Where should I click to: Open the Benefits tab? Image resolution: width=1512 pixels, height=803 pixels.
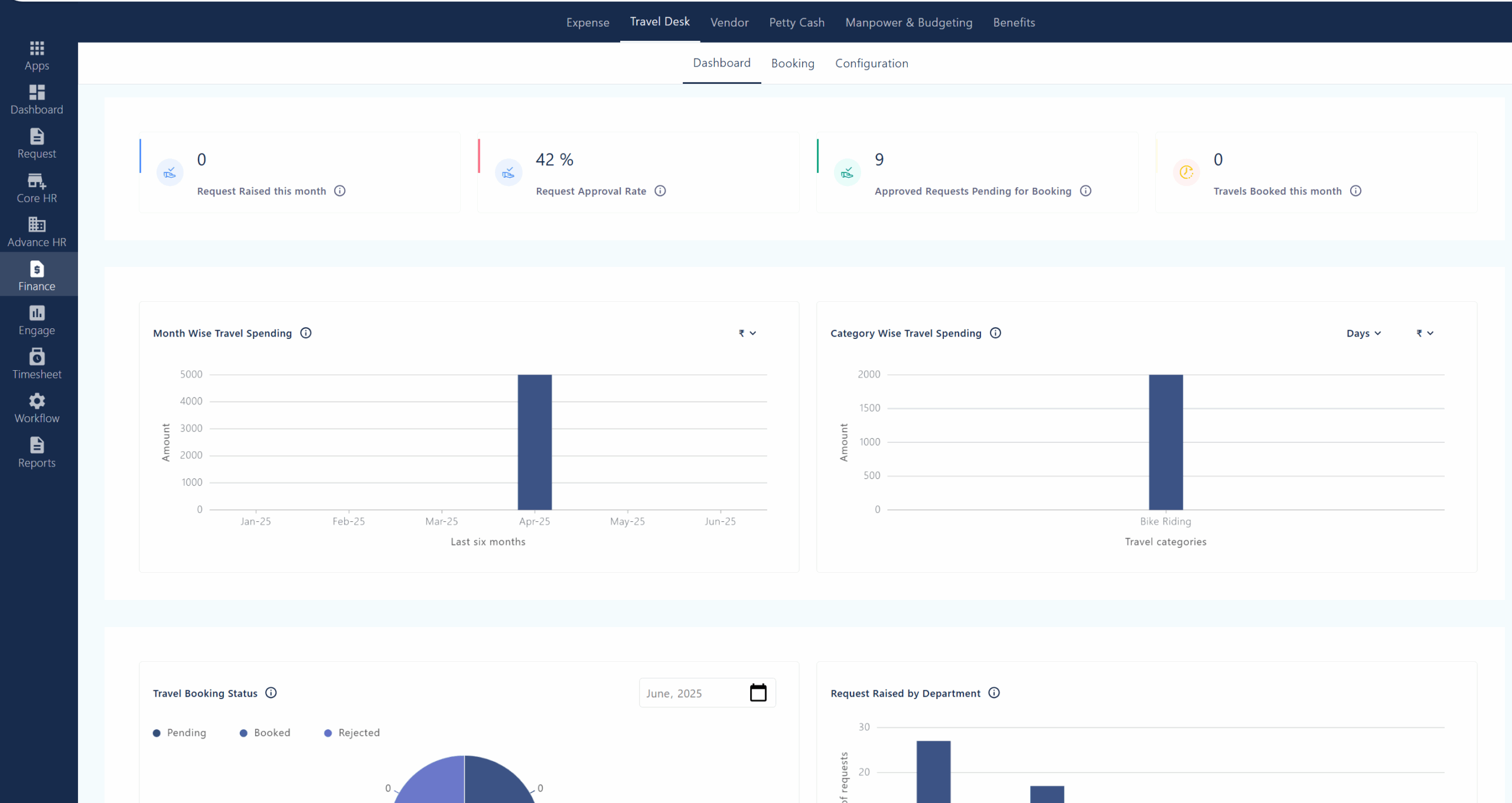tap(1014, 22)
